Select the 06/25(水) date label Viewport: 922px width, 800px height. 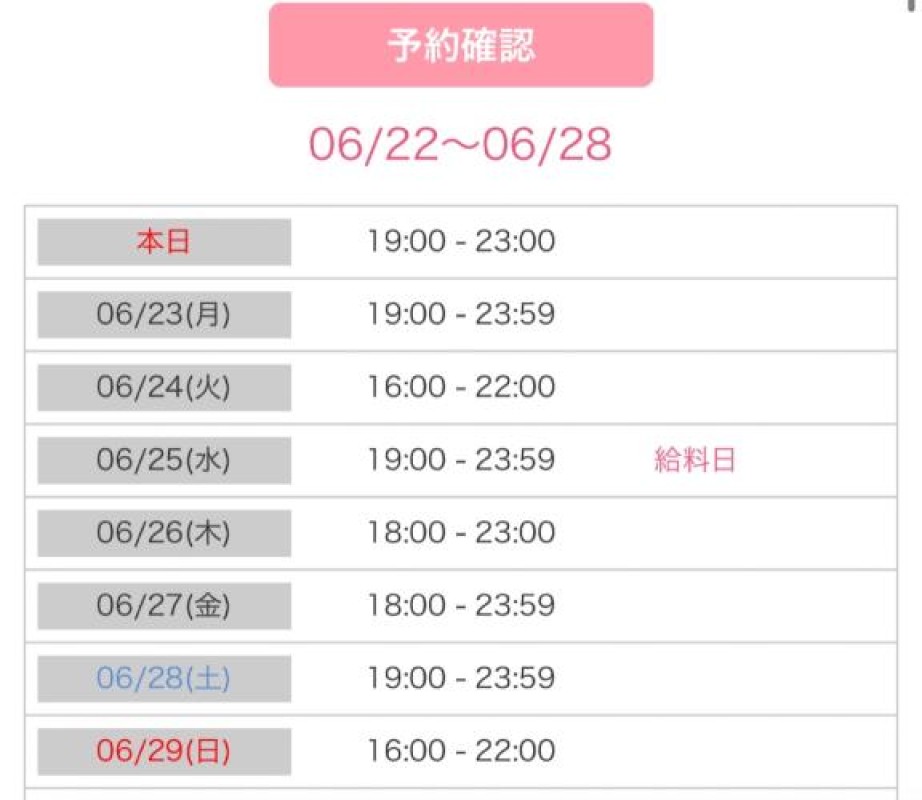164,460
